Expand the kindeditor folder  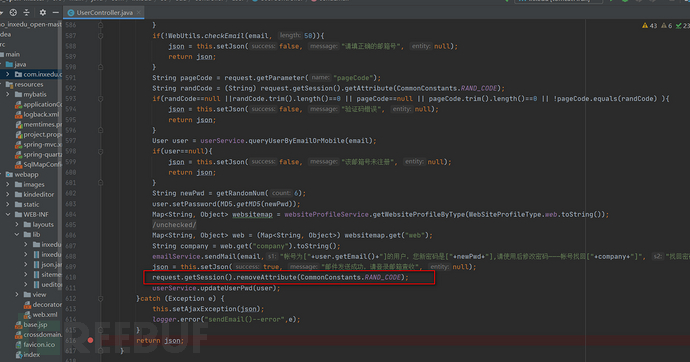point(7,194)
